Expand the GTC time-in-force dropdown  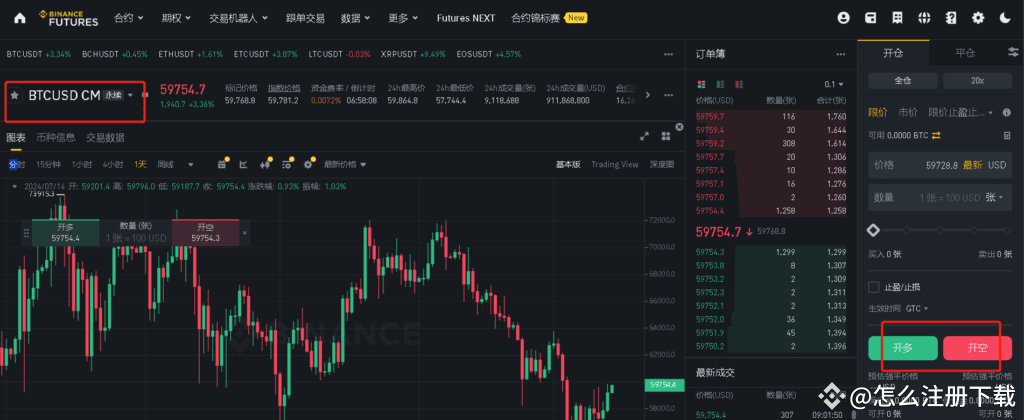[x=917, y=308]
